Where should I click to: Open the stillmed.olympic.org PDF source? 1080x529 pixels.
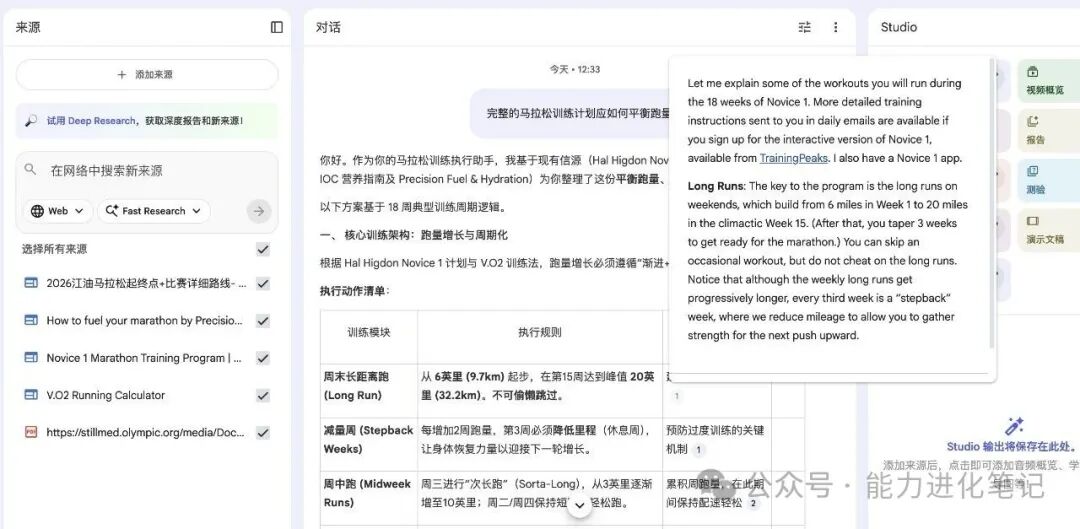pyautogui.click(x=145, y=433)
